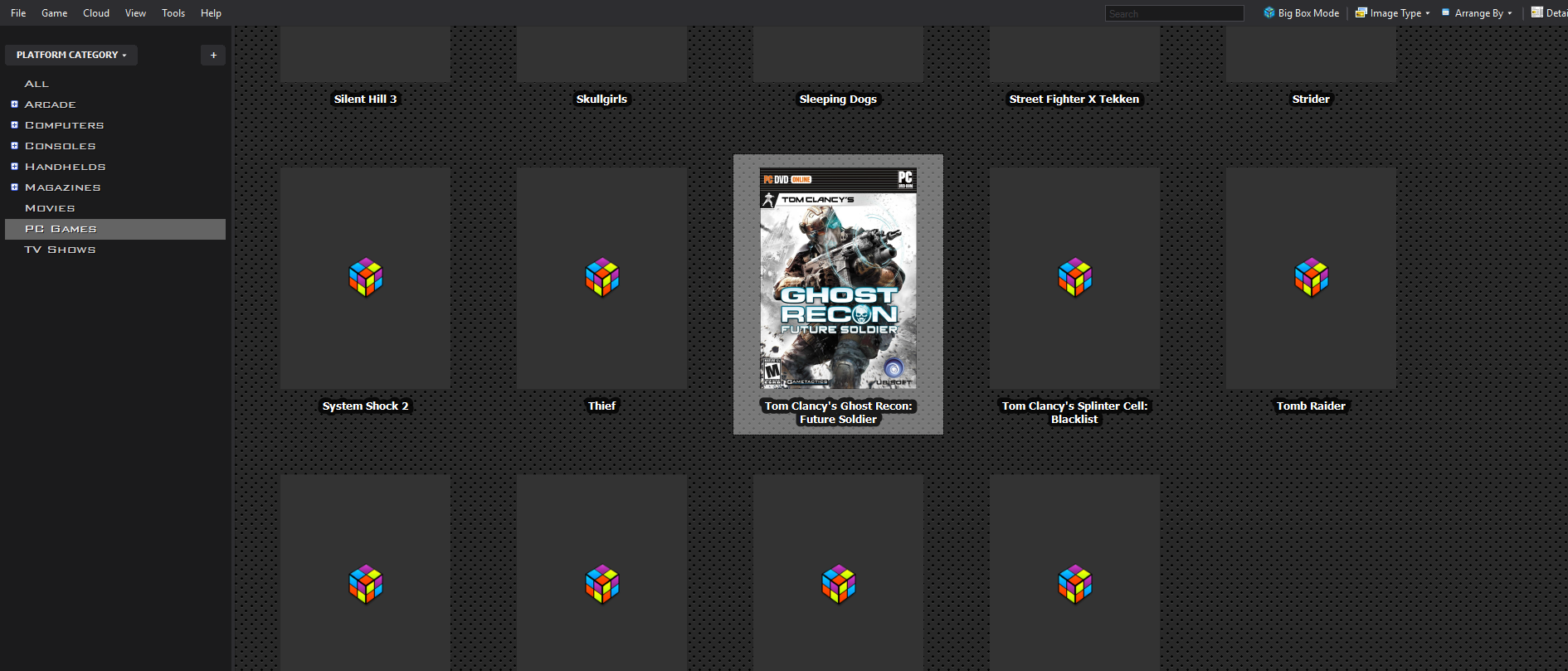Click the Tomb Raider placeholder cube icon
Viewport: 1568px width, 671px height.
1312,277
